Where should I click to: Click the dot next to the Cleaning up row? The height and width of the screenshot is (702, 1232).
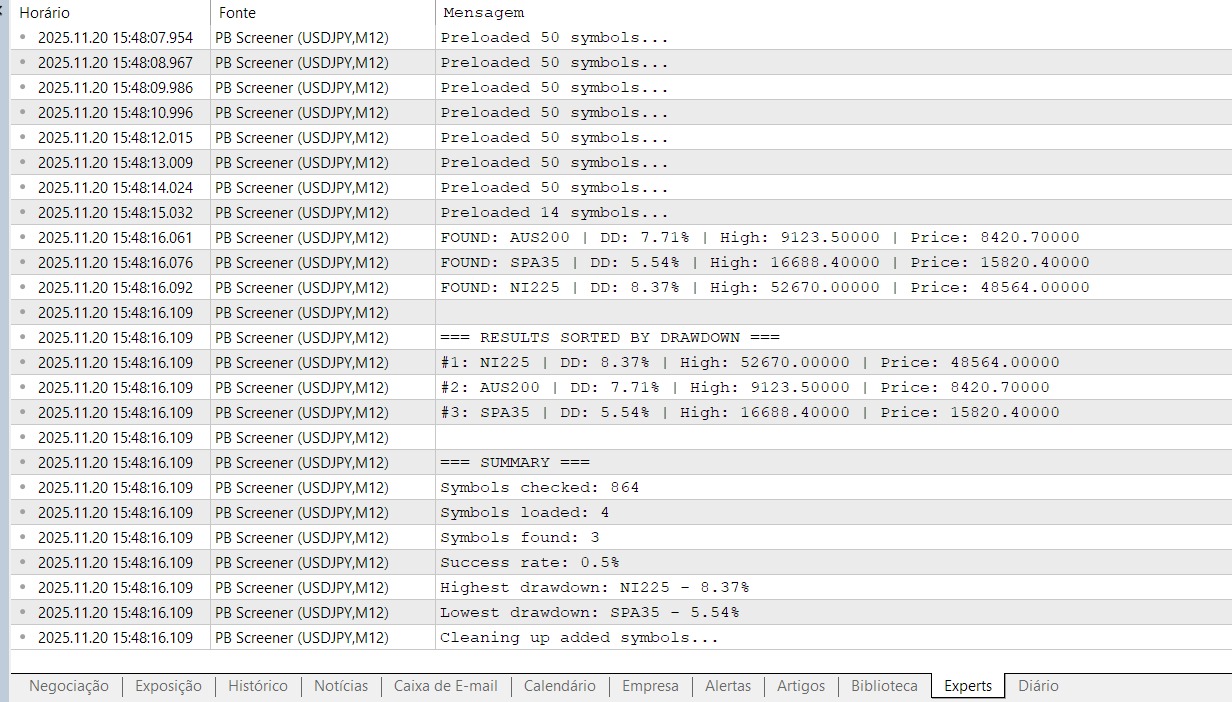pos(23,637)
